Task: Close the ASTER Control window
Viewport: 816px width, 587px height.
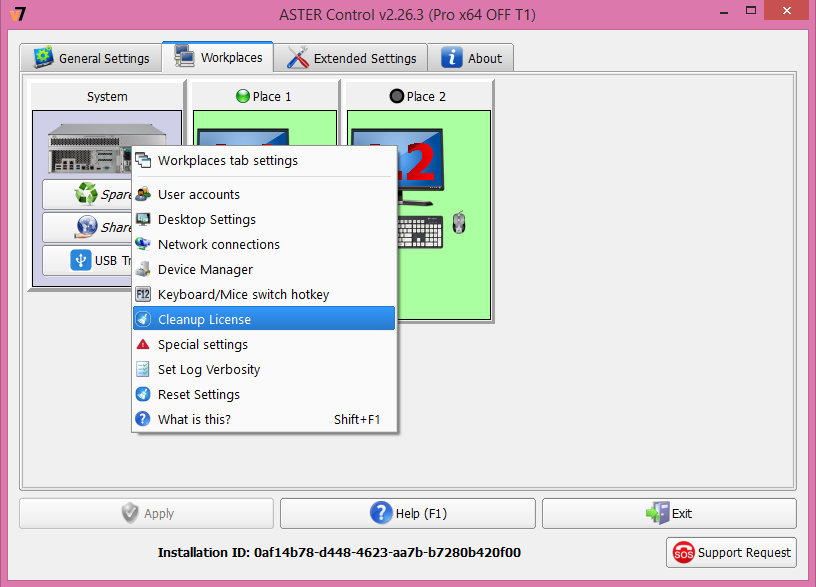Action: pos(787,10)
